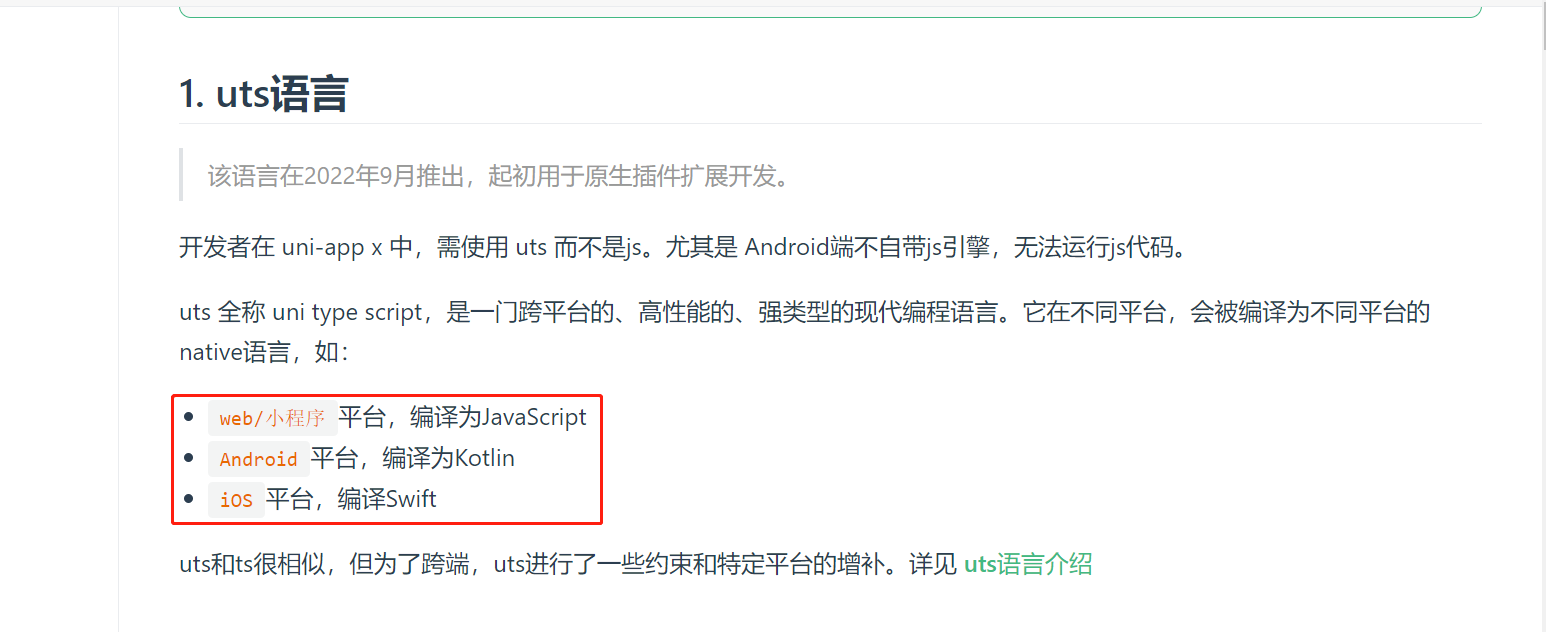Click the text "编译为JavaScript"
This screenshot has width=1546, height=632.
point(498,417)
